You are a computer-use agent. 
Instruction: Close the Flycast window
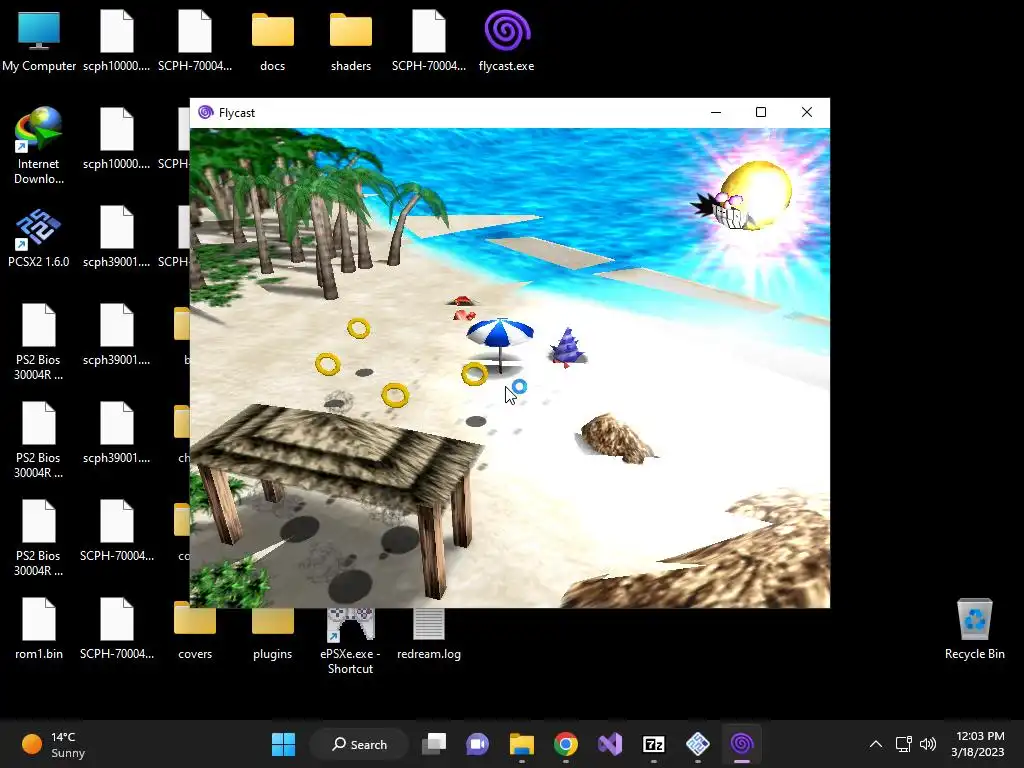(x=807, y=112)
